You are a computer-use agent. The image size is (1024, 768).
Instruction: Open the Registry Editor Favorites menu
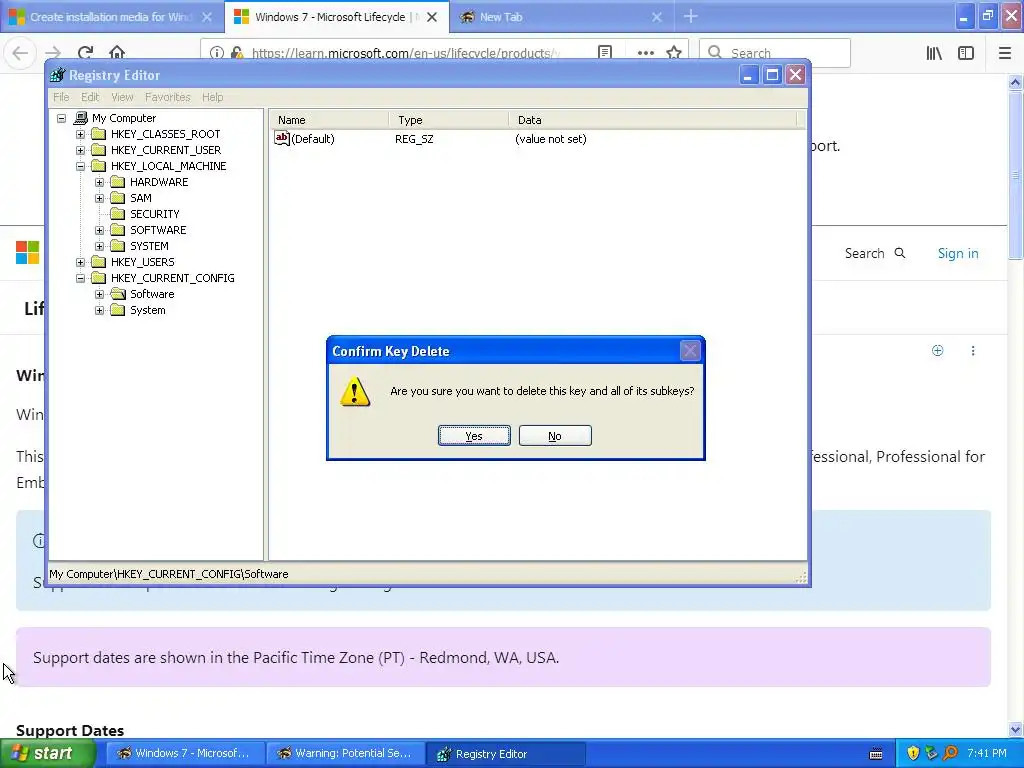[168, 97]
